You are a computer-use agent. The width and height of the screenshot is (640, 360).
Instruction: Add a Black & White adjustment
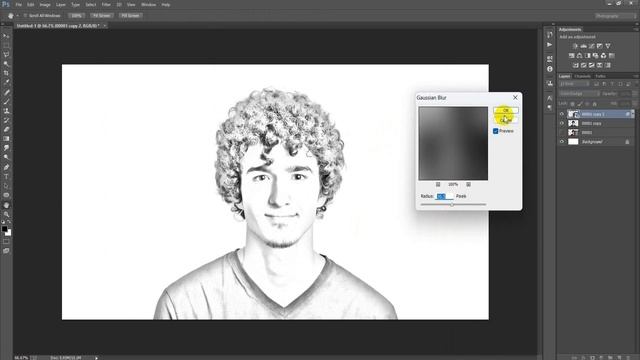(587, 56)
